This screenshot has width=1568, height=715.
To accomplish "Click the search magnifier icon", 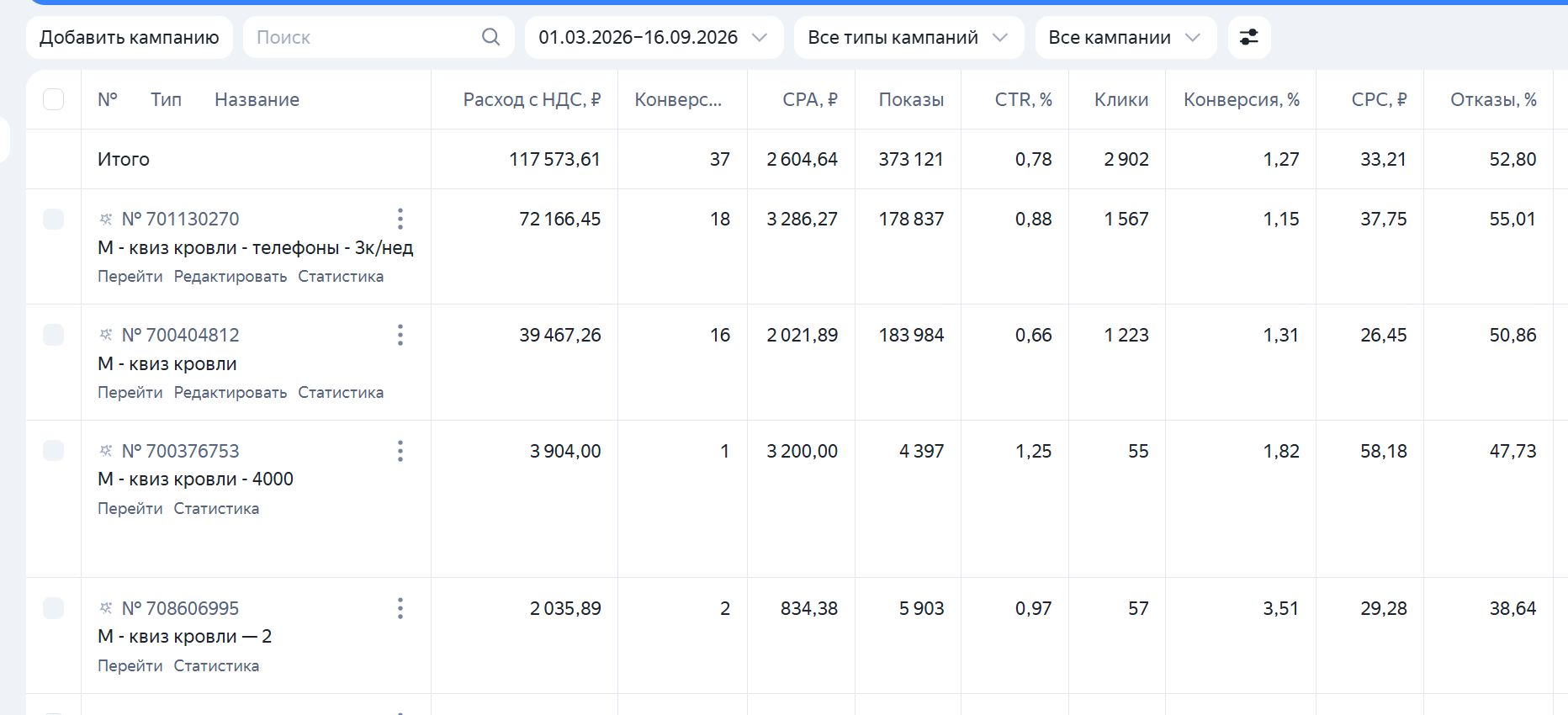I will point(490,37).
